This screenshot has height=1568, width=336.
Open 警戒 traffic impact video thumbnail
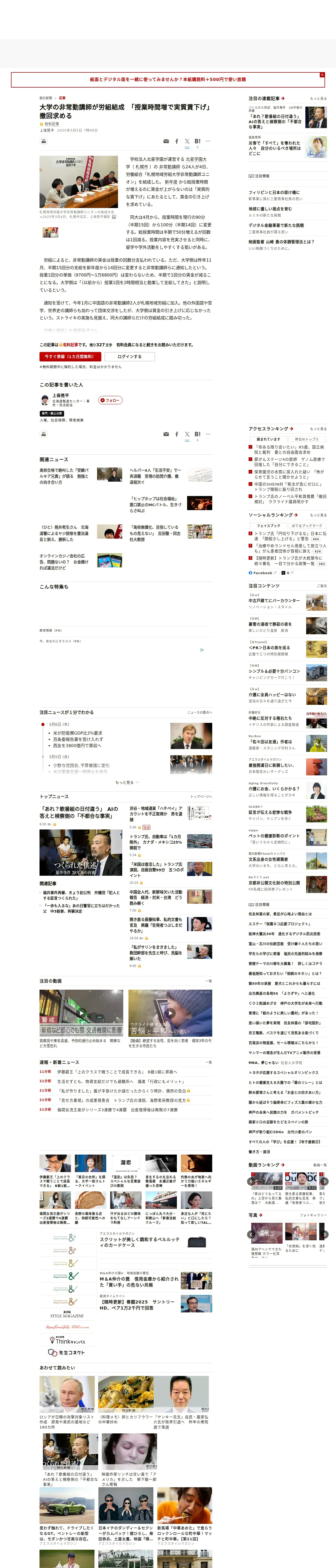(x=81, y=1013)
